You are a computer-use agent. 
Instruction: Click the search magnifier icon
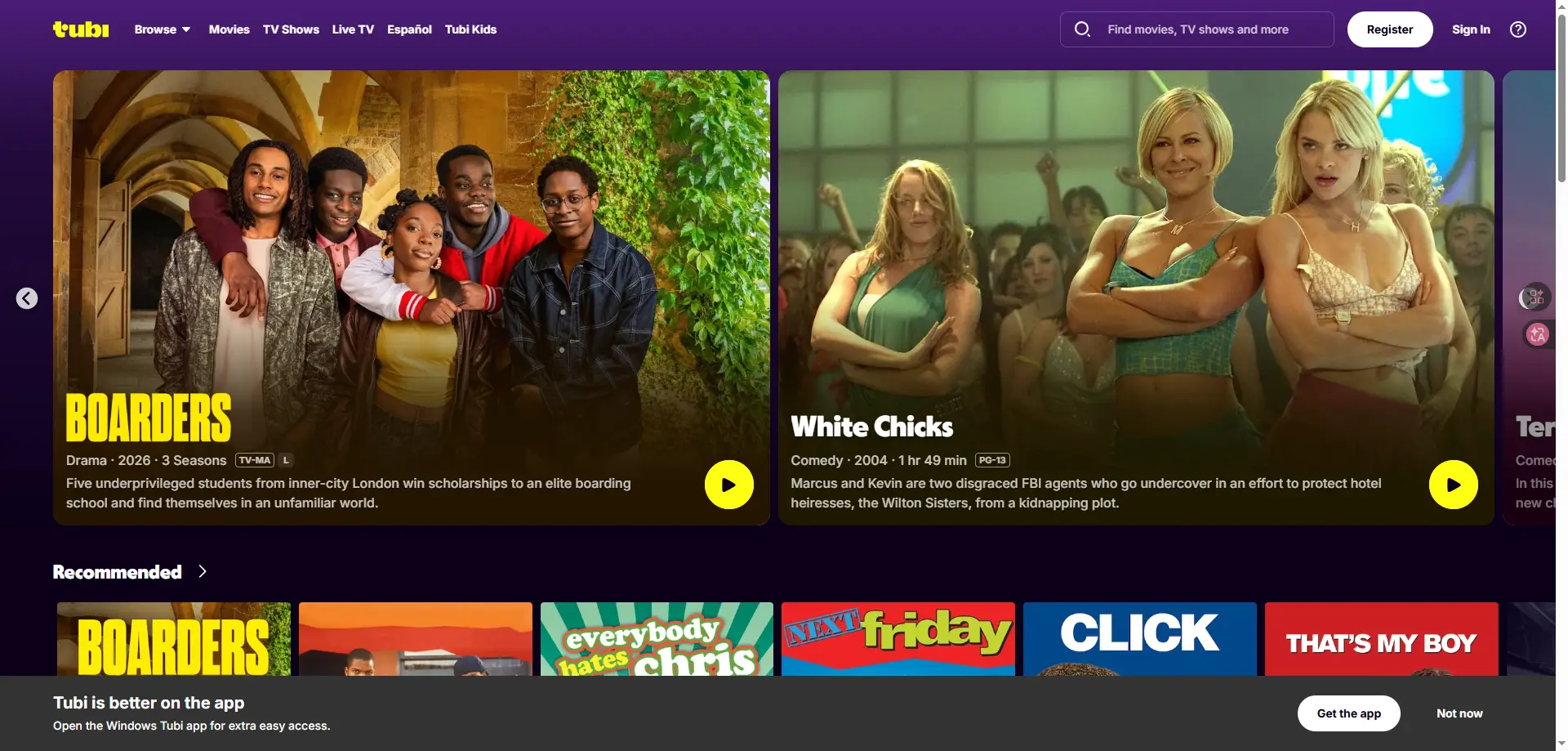pyautogui.click(x=1082, y=29)
